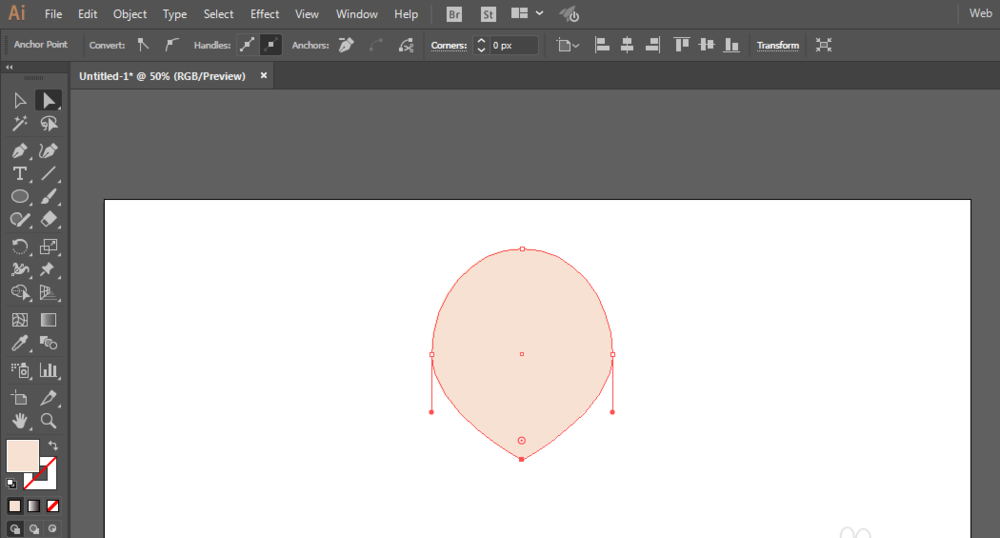This screenshot has width=1000, height=538.
Task: Hide handles for multiple selected anchors
Action: pos(271,45)
